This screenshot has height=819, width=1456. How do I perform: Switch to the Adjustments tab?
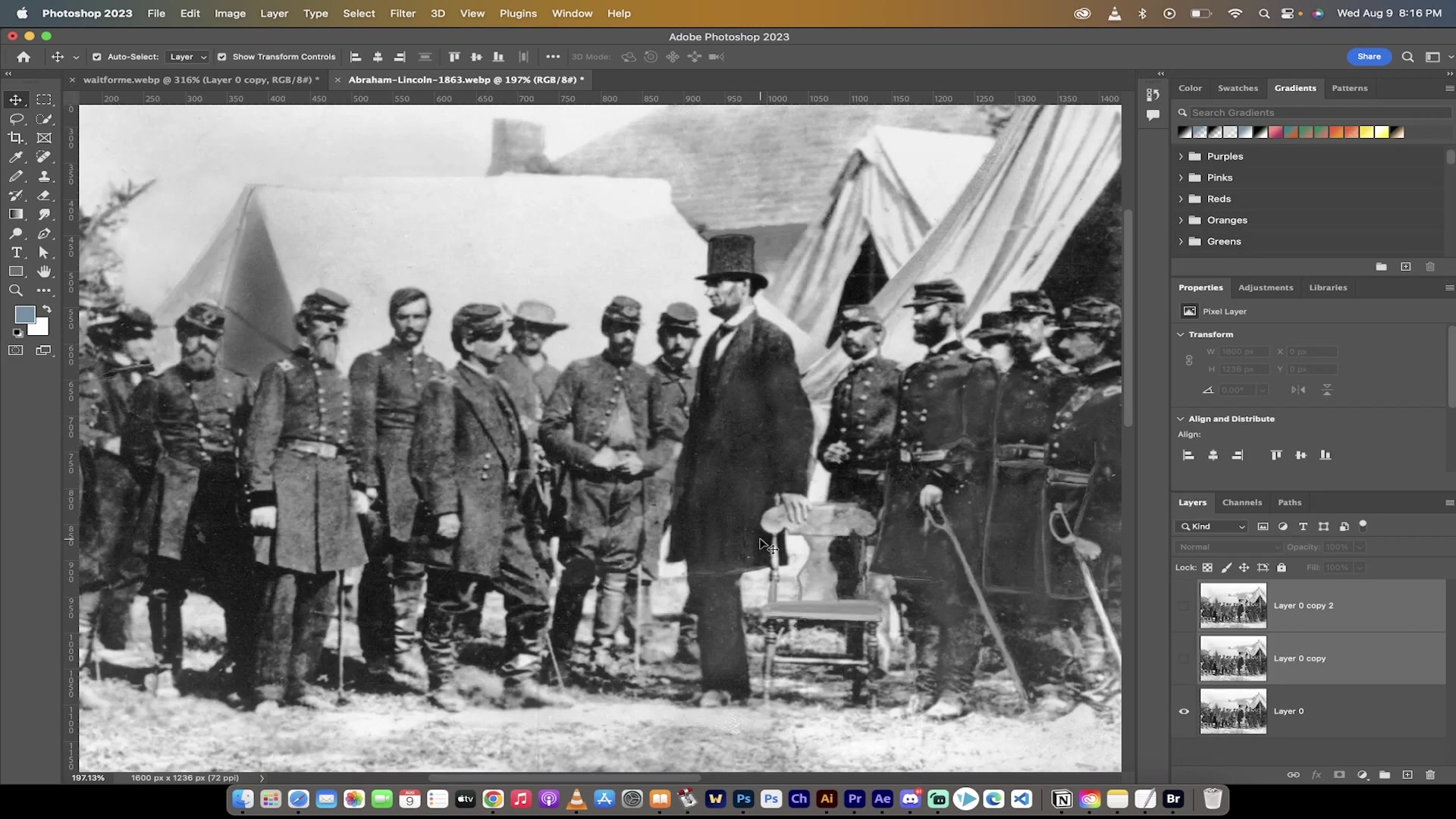[x=1266, y=287]
